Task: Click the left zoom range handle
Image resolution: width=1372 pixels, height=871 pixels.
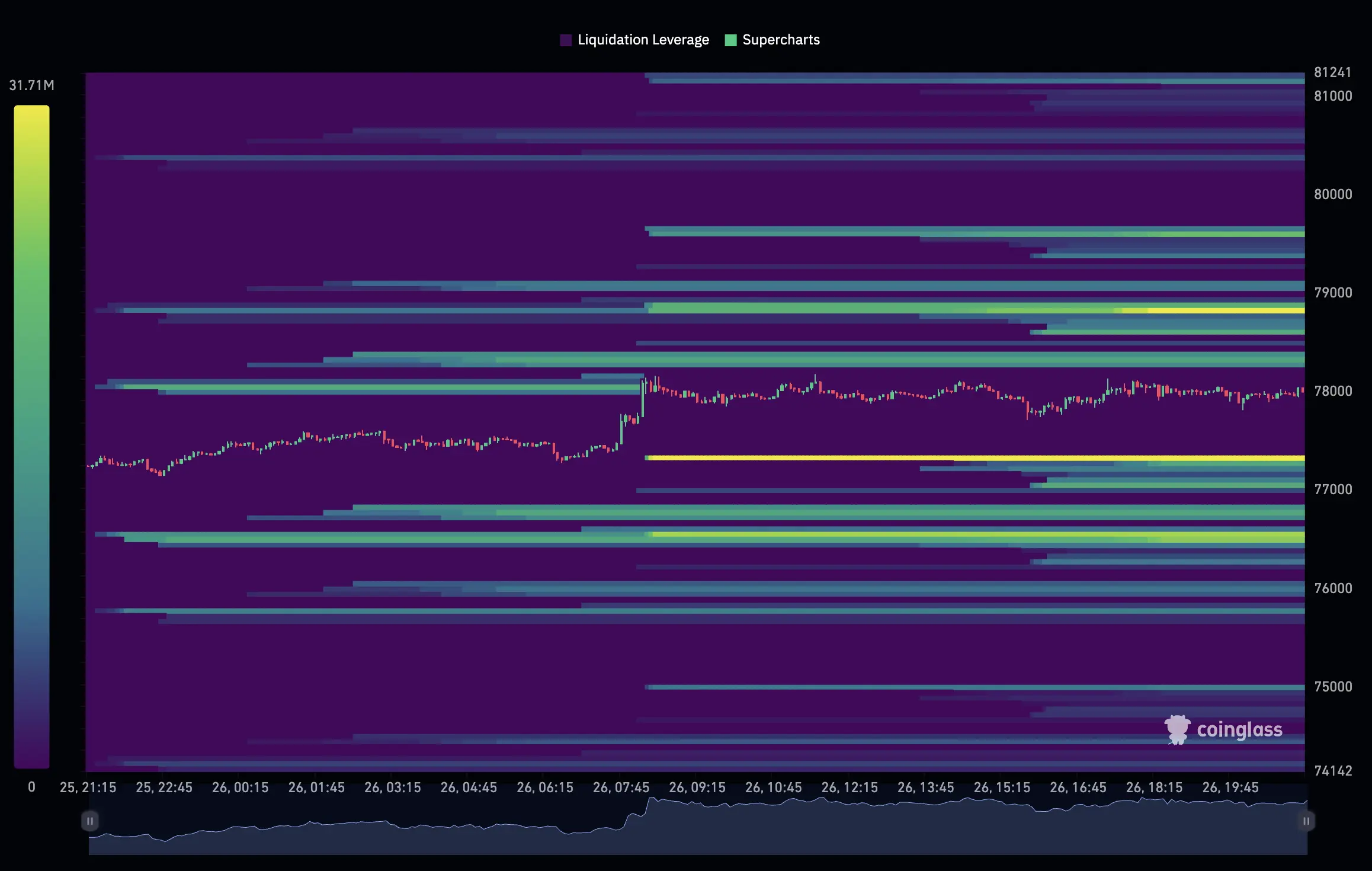Action: (89, 821)
